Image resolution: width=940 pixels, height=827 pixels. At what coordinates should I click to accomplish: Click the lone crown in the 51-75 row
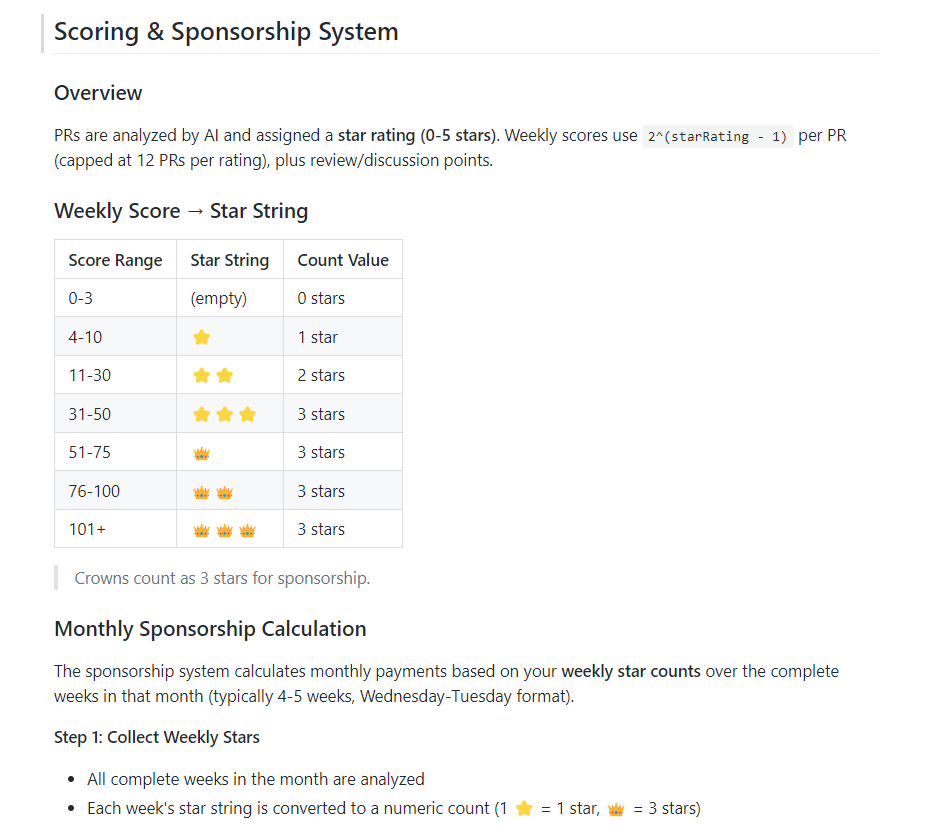pyautogui.click(x=202, y=453)
